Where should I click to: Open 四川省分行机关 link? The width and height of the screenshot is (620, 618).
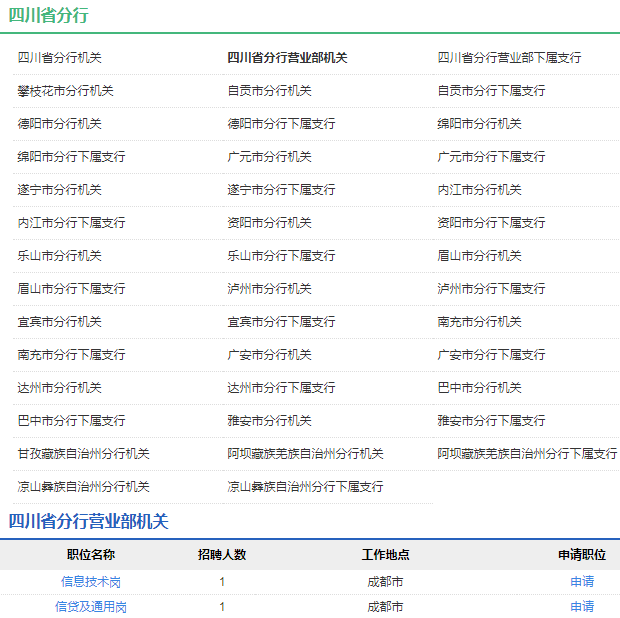pyautogui.click(x=59, y=58)
